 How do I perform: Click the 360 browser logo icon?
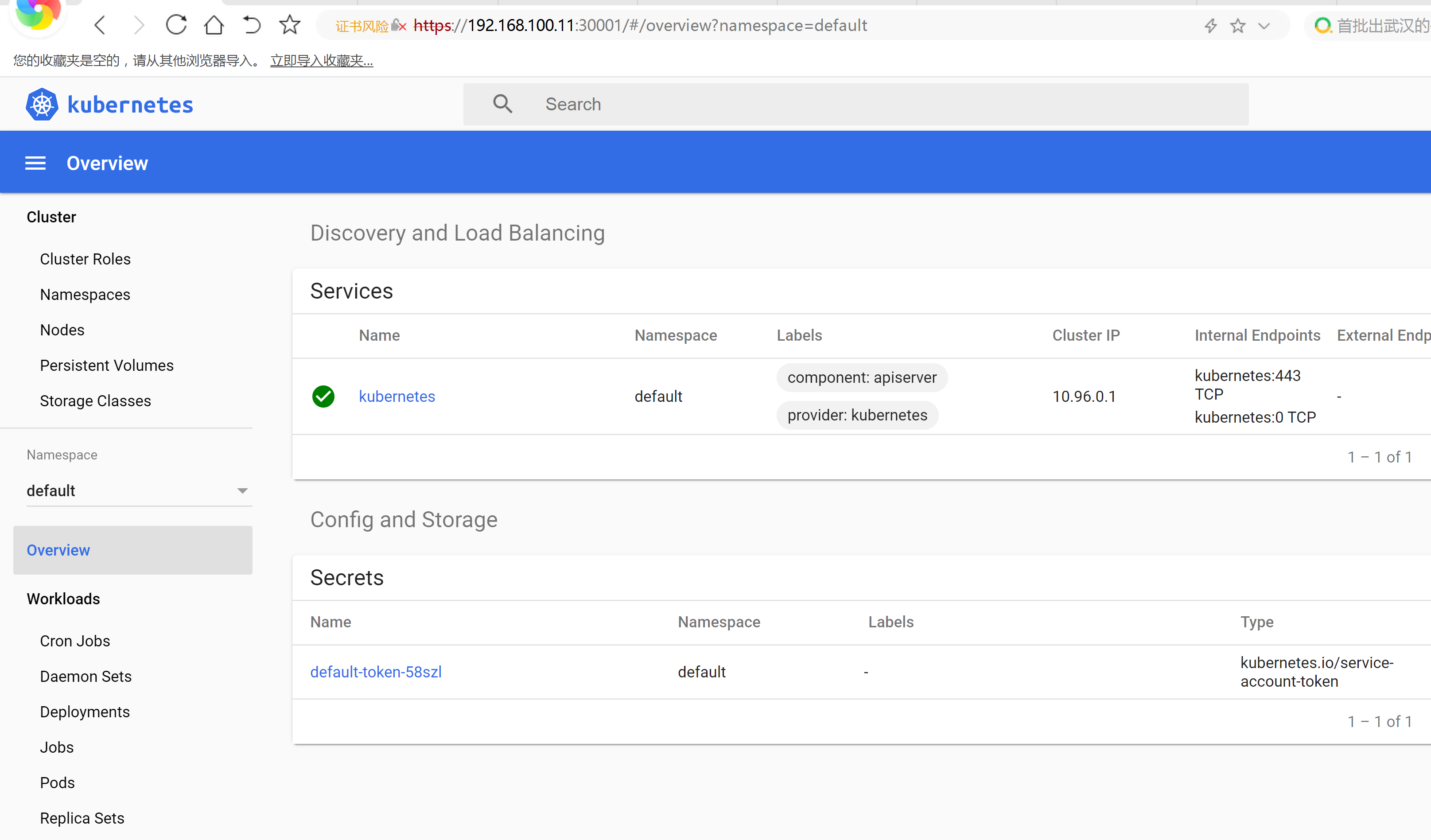click(x=38, y=15)
